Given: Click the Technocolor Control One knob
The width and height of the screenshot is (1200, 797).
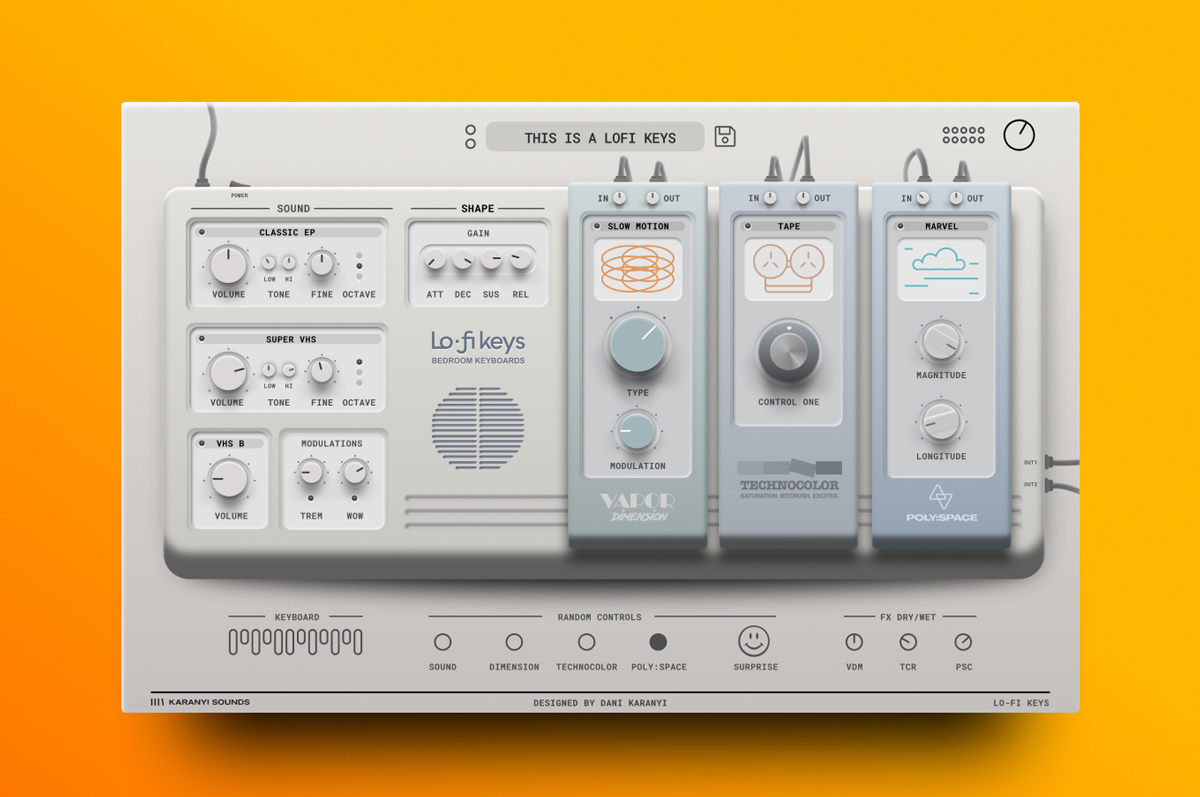Looking at the screenshot, I should coord(789,353).
